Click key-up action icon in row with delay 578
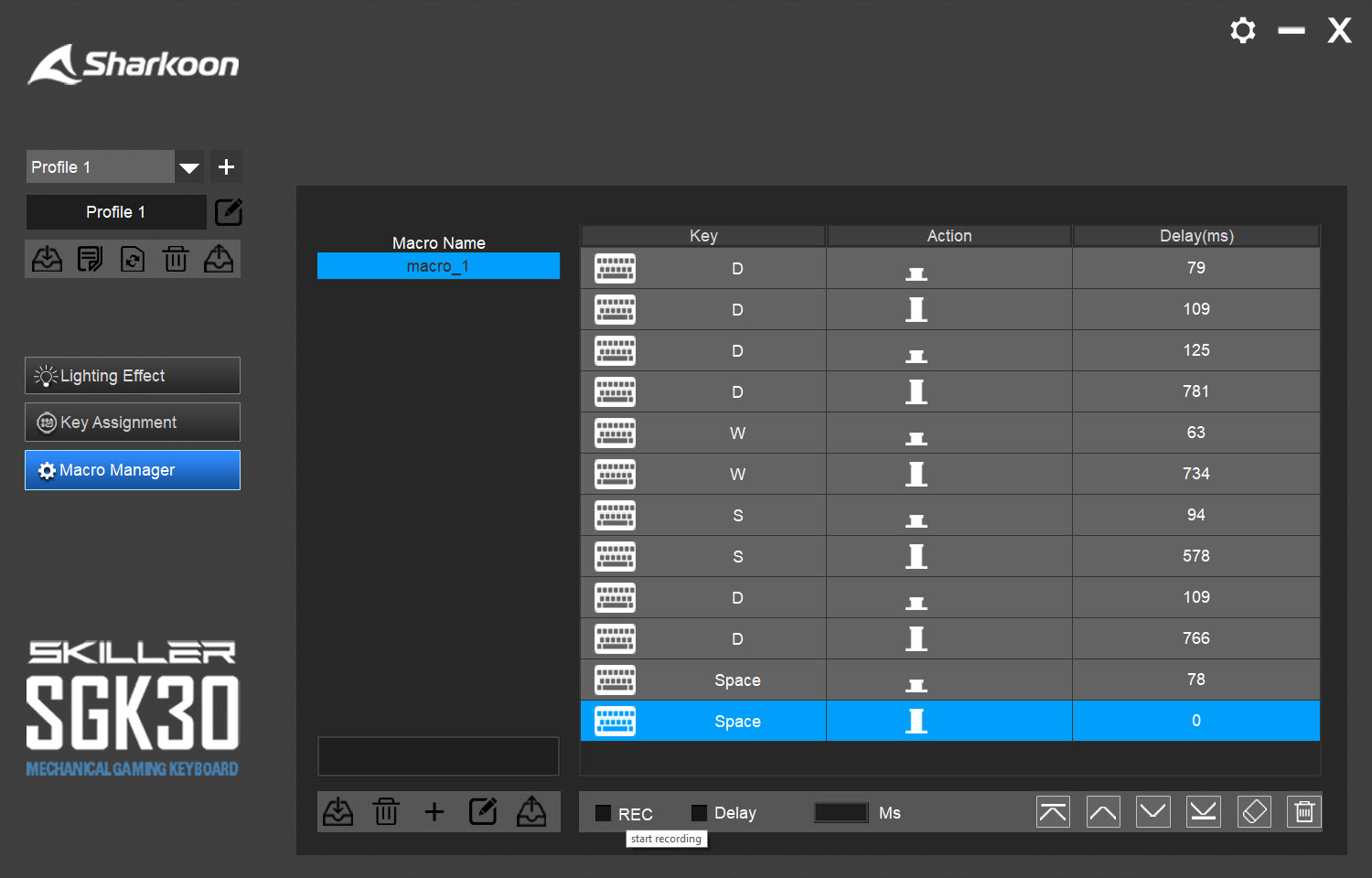 pos(916,556)
